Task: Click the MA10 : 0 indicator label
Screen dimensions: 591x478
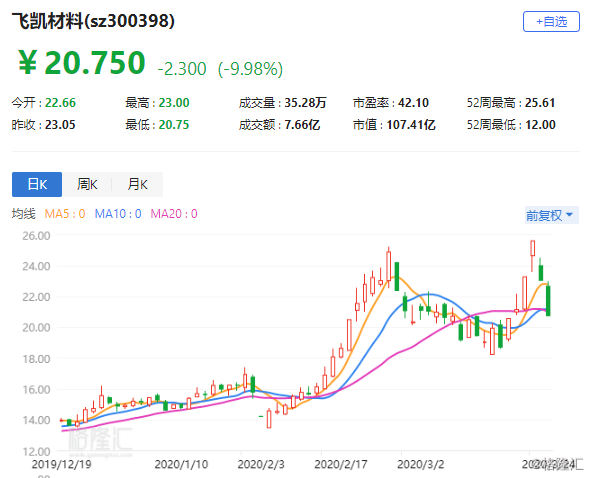Action: (x=118, y=214)
